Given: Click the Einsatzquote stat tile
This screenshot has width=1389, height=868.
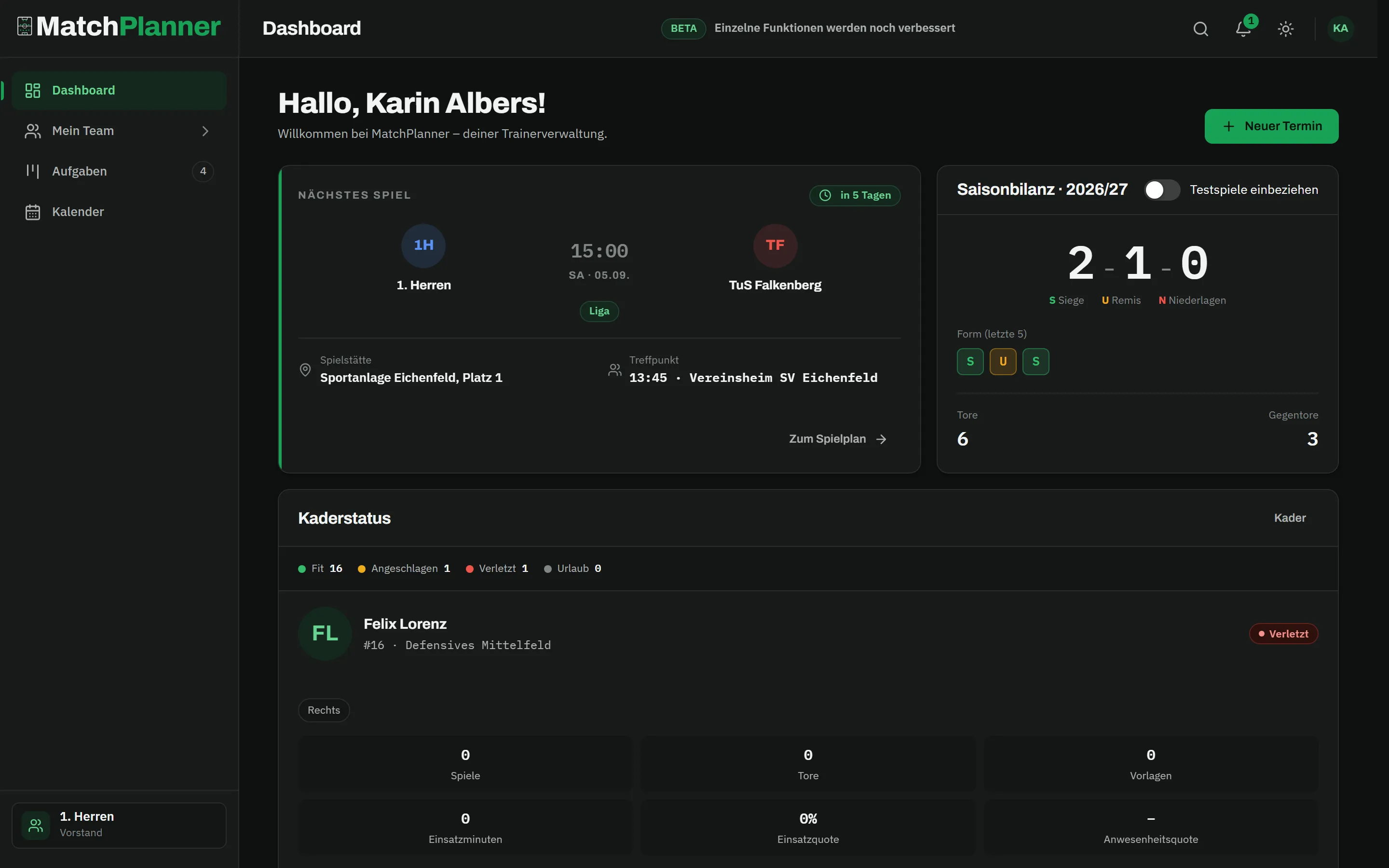Looking at the screenshot, I should pyautogui.click(x=807, y=828).
